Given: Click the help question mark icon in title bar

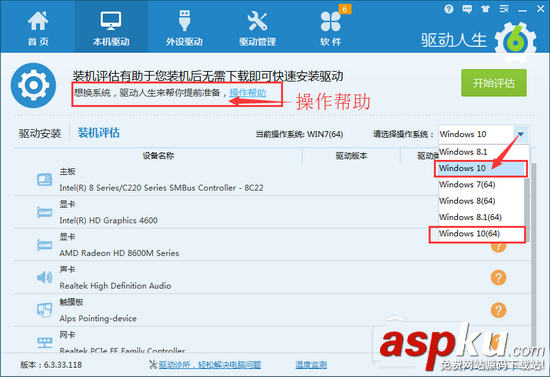Looking at the screenshot, I should [449, 9].
